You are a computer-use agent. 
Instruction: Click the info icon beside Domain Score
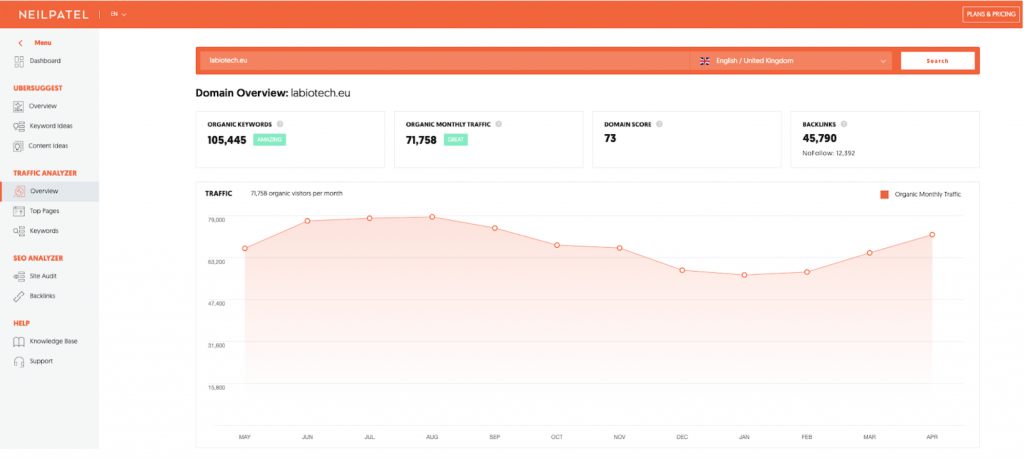click(x=659, y=123)
